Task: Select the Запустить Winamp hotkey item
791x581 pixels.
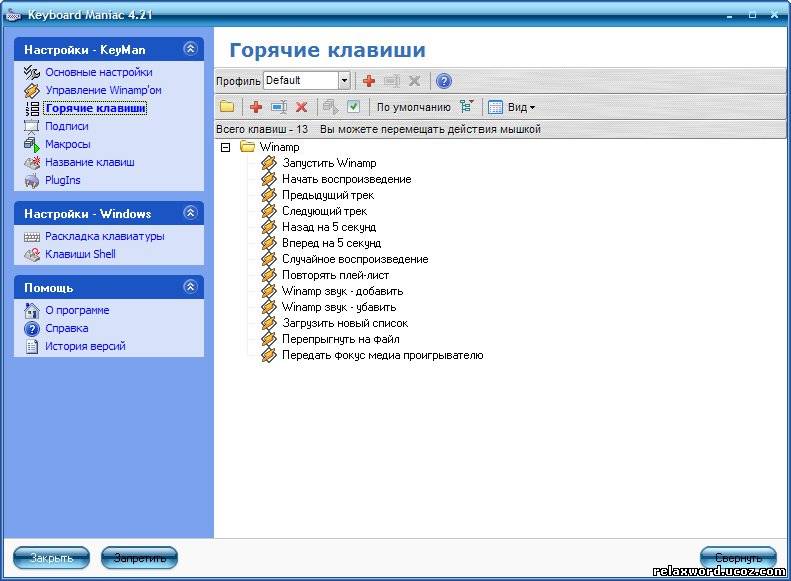Action: [x=328, y=163]
